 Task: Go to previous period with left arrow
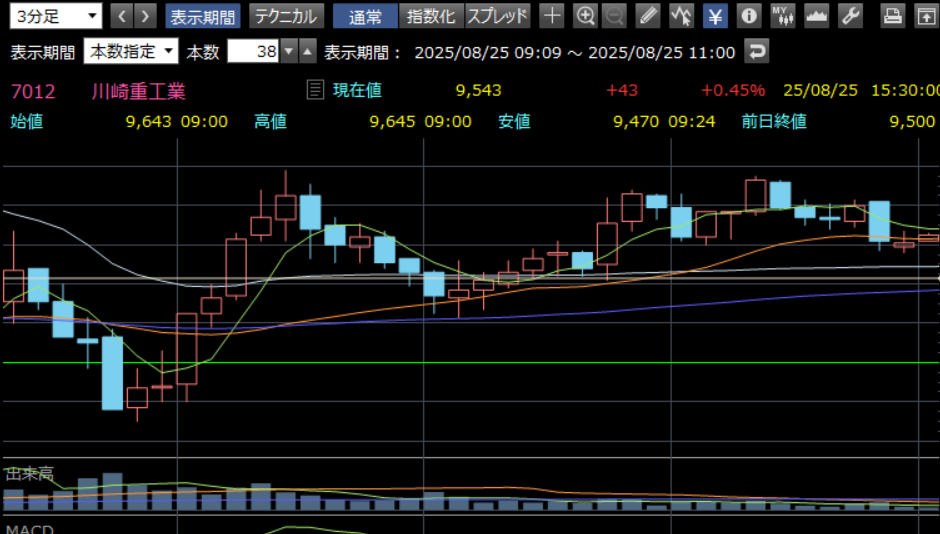click(x=122, y=16)
